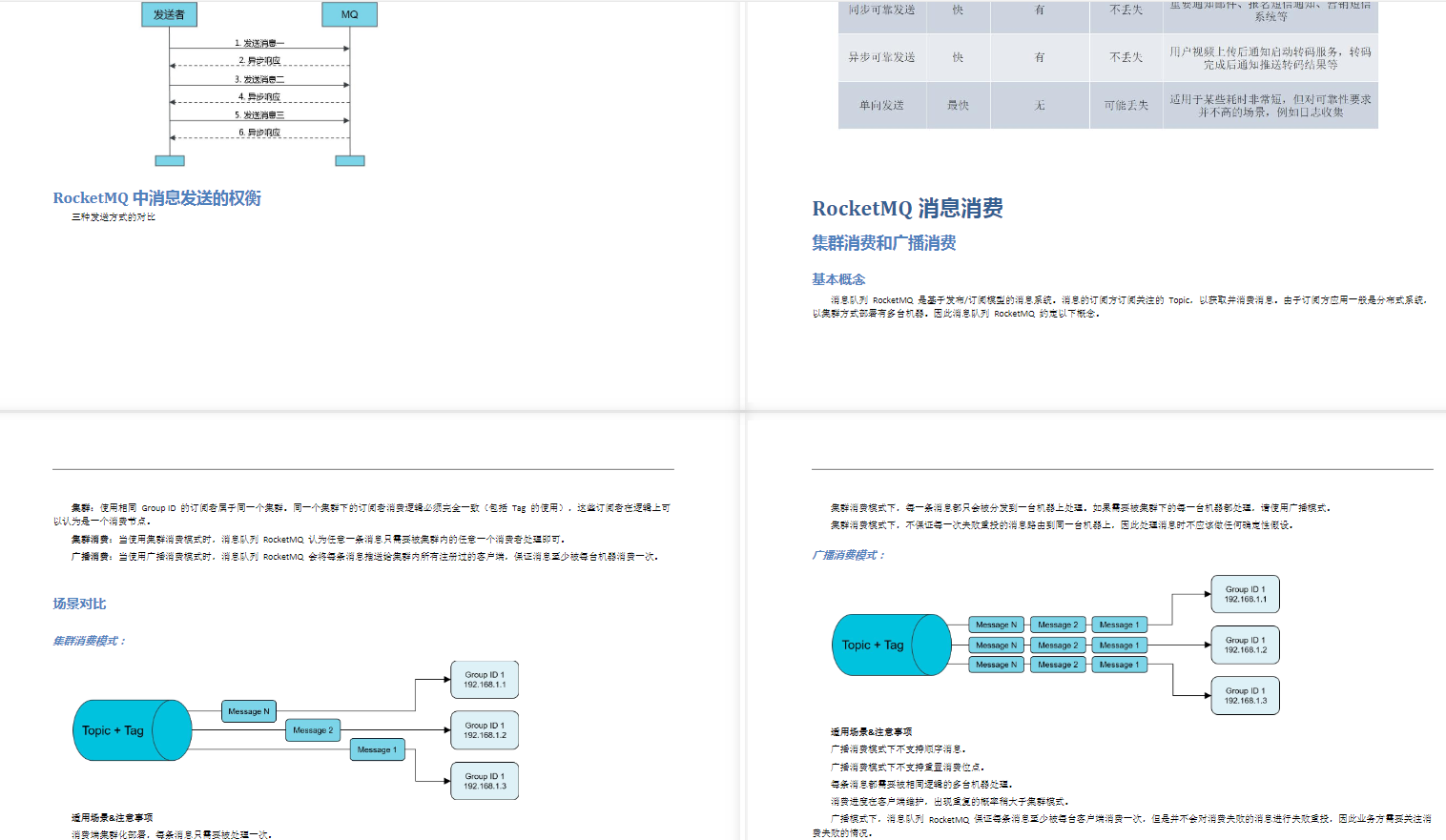Click the 192.168.1.2 group box in the 集群消费模式 diagram
Screen dimensions: 1446x840
pyautogui.click(x=485, y=730)
